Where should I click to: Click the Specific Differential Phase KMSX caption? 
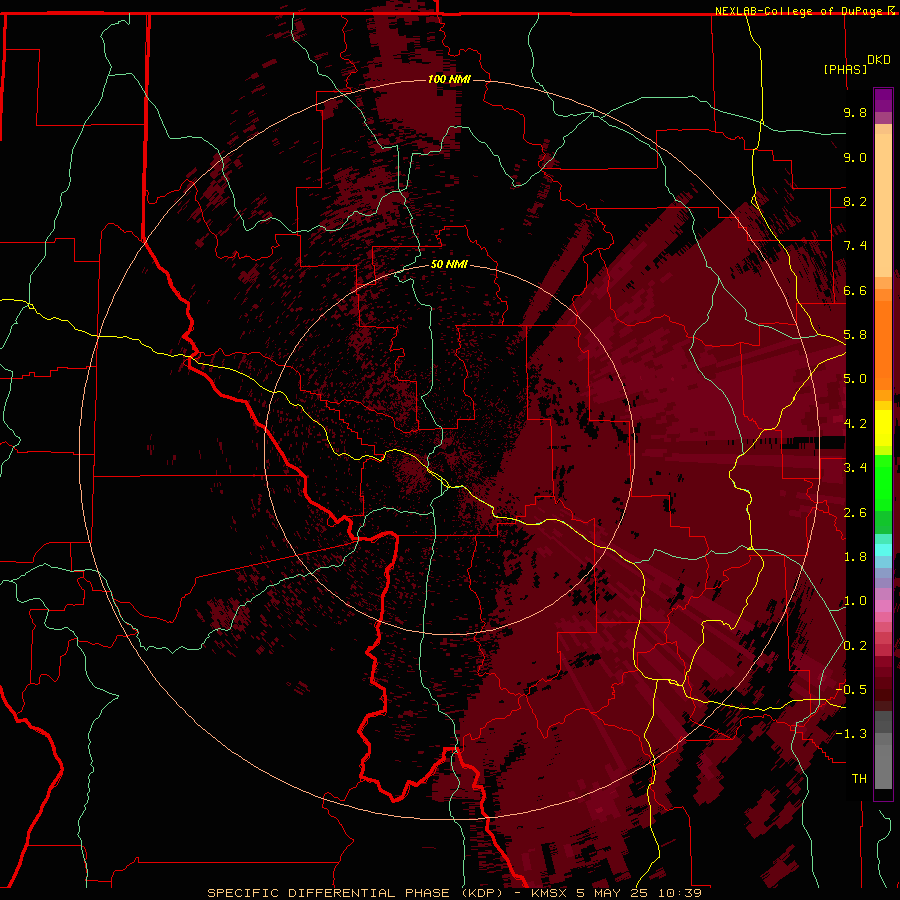[x=454, y=893]
